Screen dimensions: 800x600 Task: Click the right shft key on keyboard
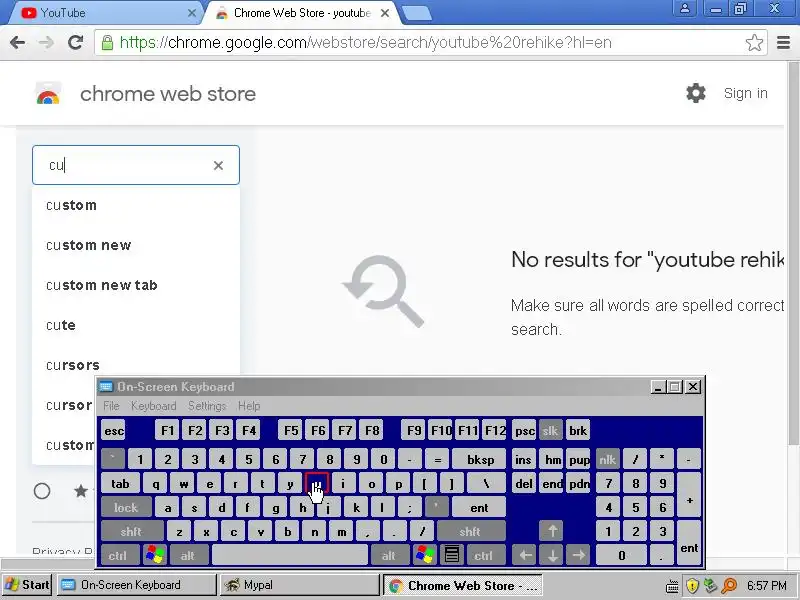471,531
